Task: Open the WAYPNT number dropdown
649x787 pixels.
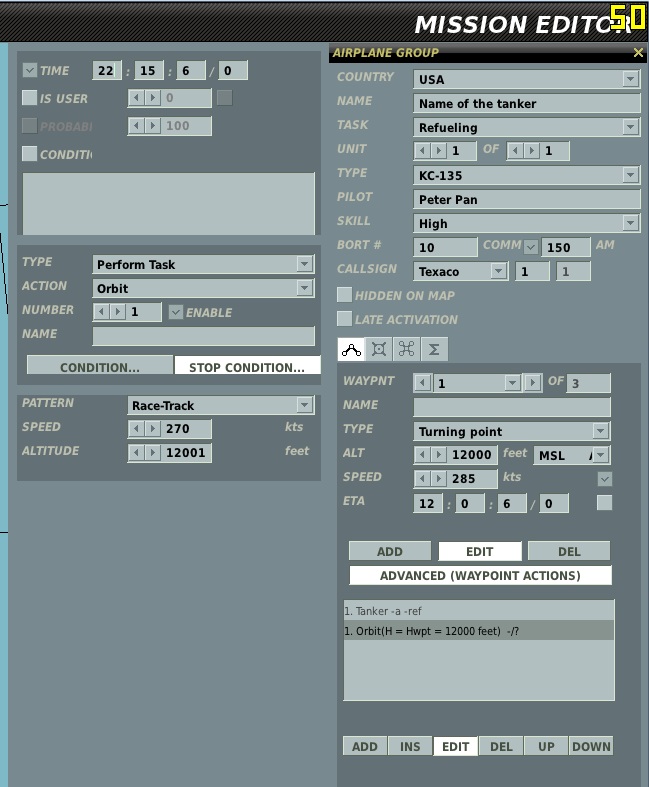Action: pos(512,383)
